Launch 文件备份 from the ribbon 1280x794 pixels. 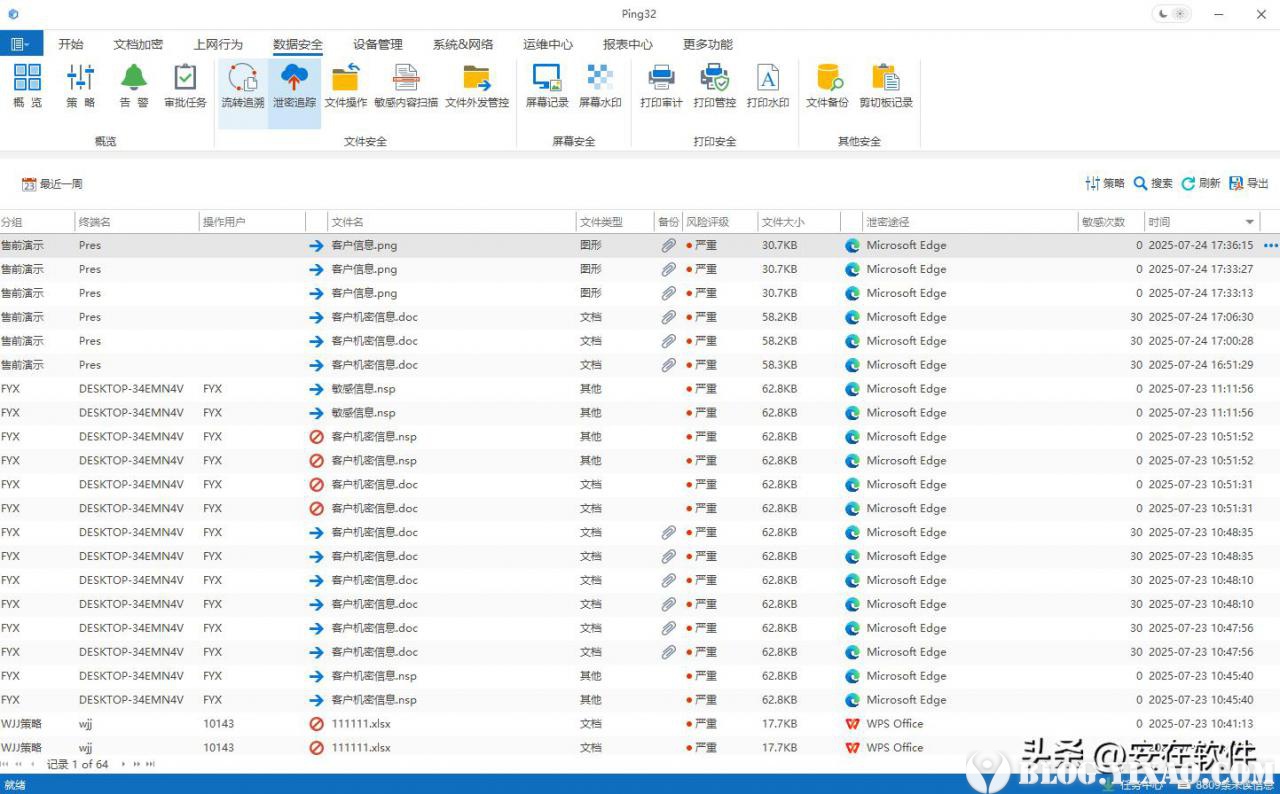[827, 86]
